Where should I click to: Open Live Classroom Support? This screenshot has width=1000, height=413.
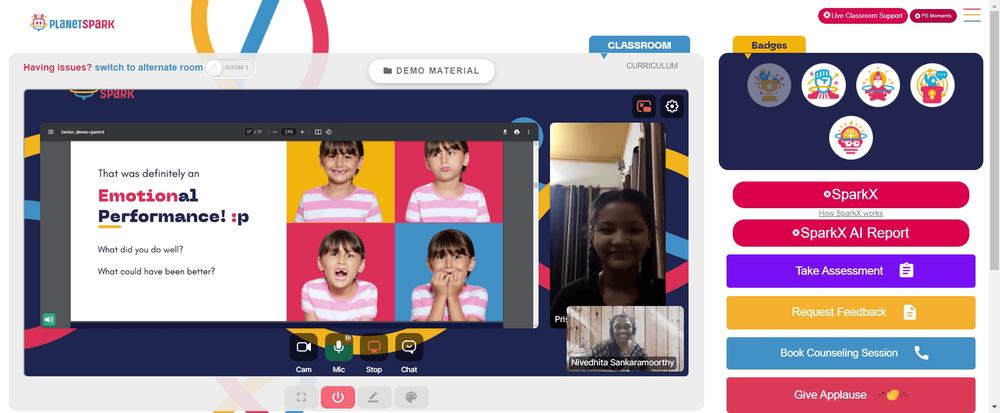coord(863,15)
